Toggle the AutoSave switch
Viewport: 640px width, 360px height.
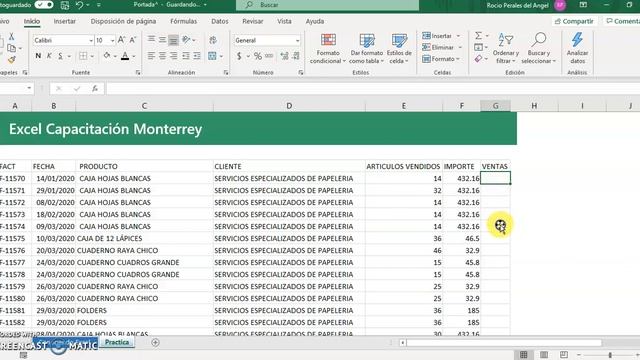44,5
